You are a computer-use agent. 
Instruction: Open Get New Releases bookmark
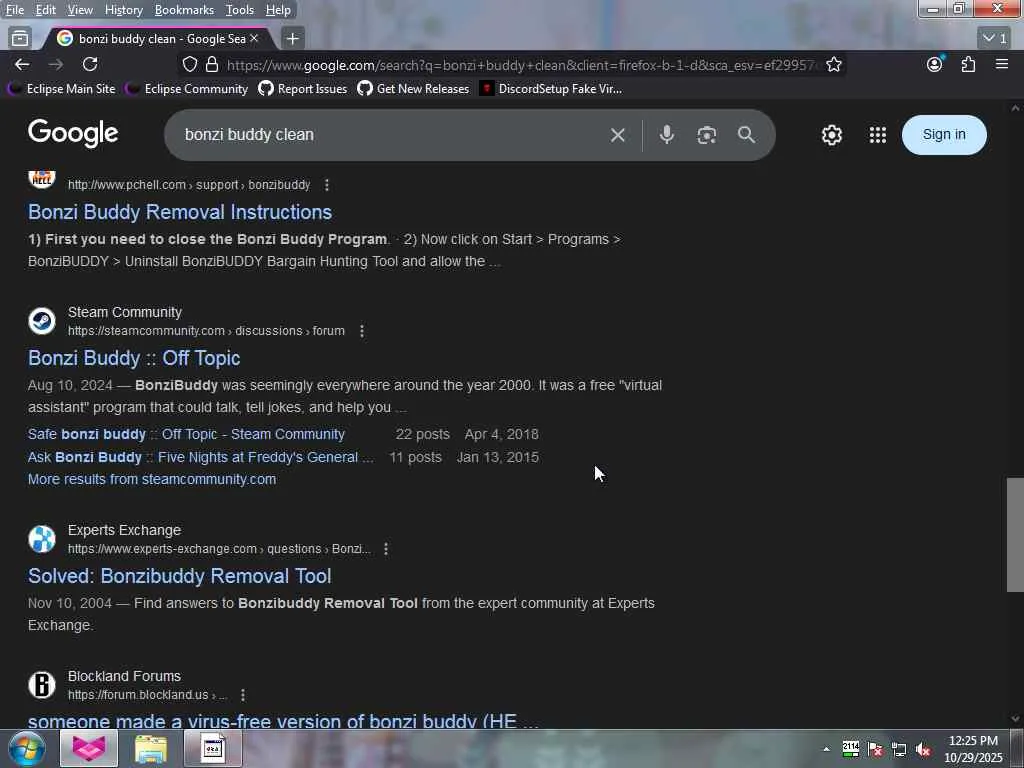(x=413, y=89)
